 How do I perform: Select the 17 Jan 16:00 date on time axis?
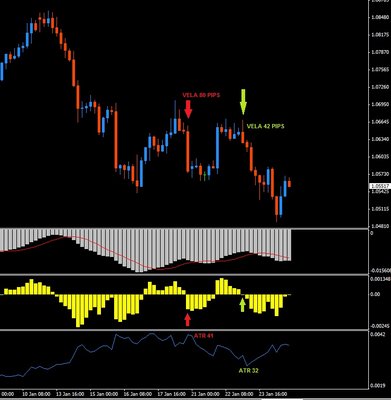click(172, 394)
